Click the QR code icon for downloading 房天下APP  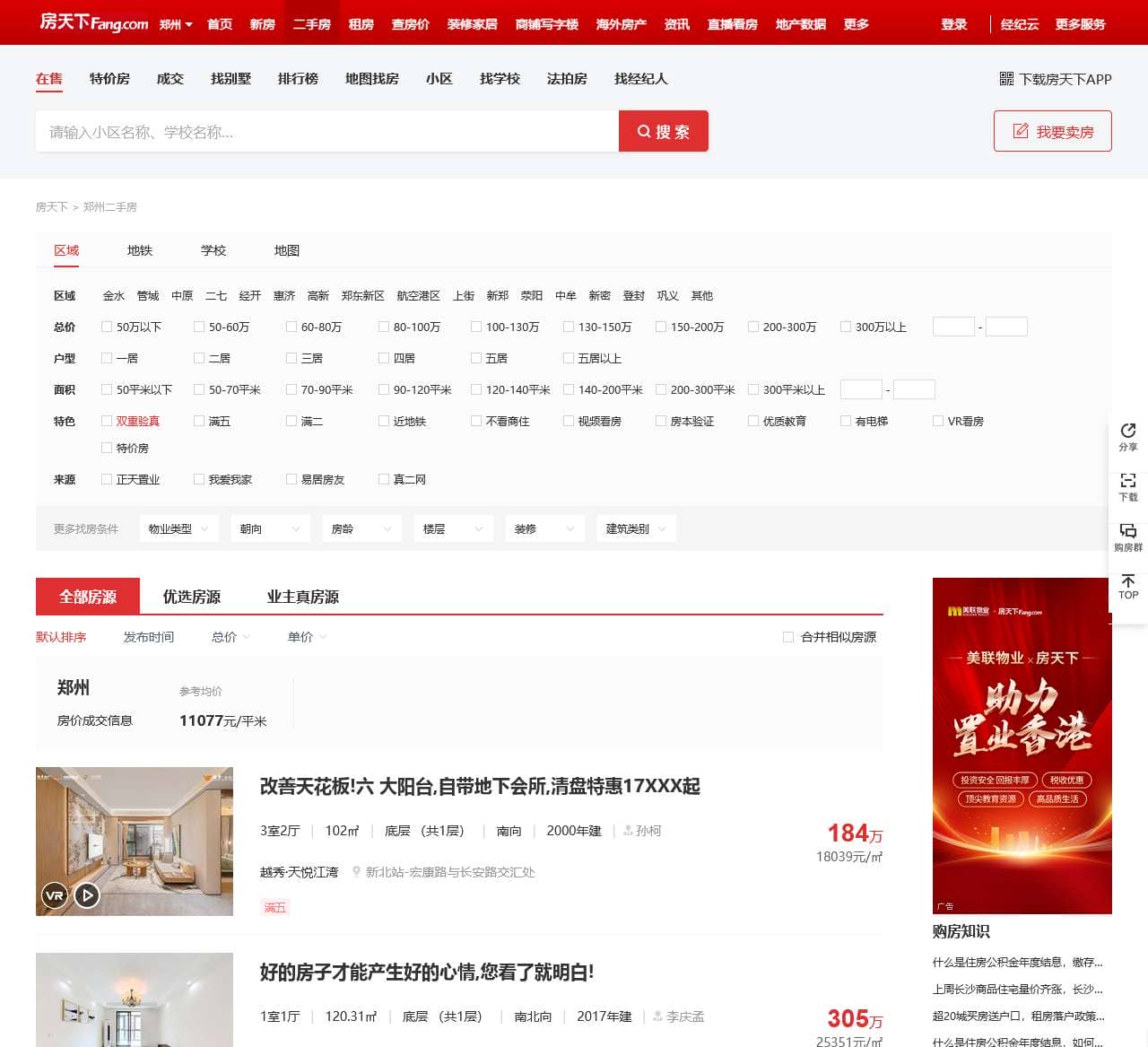point(1006,79)
